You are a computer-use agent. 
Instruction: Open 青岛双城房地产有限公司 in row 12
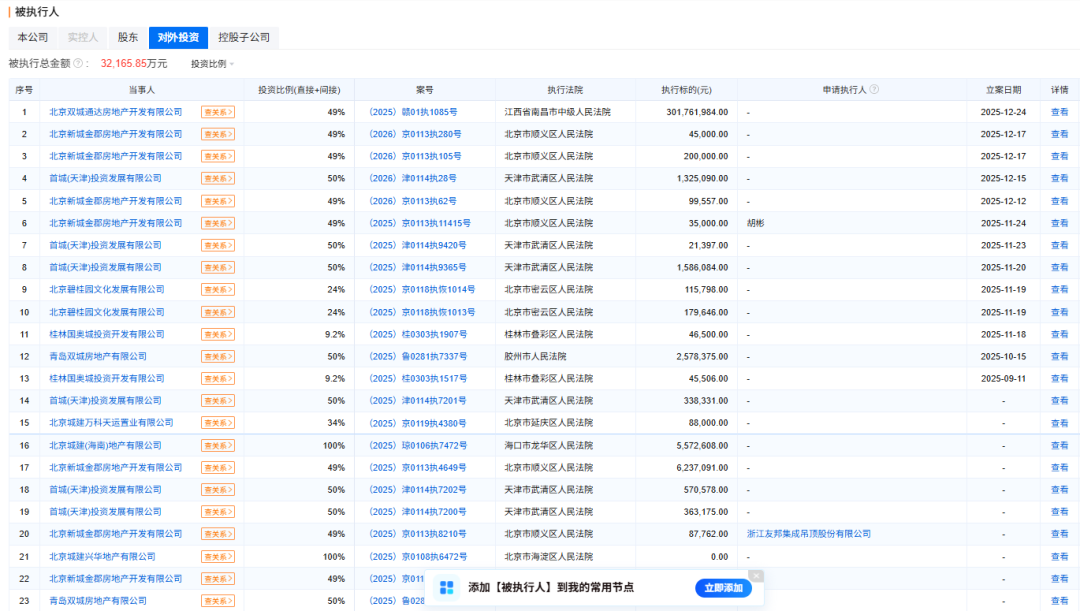(x=98, y=355)
